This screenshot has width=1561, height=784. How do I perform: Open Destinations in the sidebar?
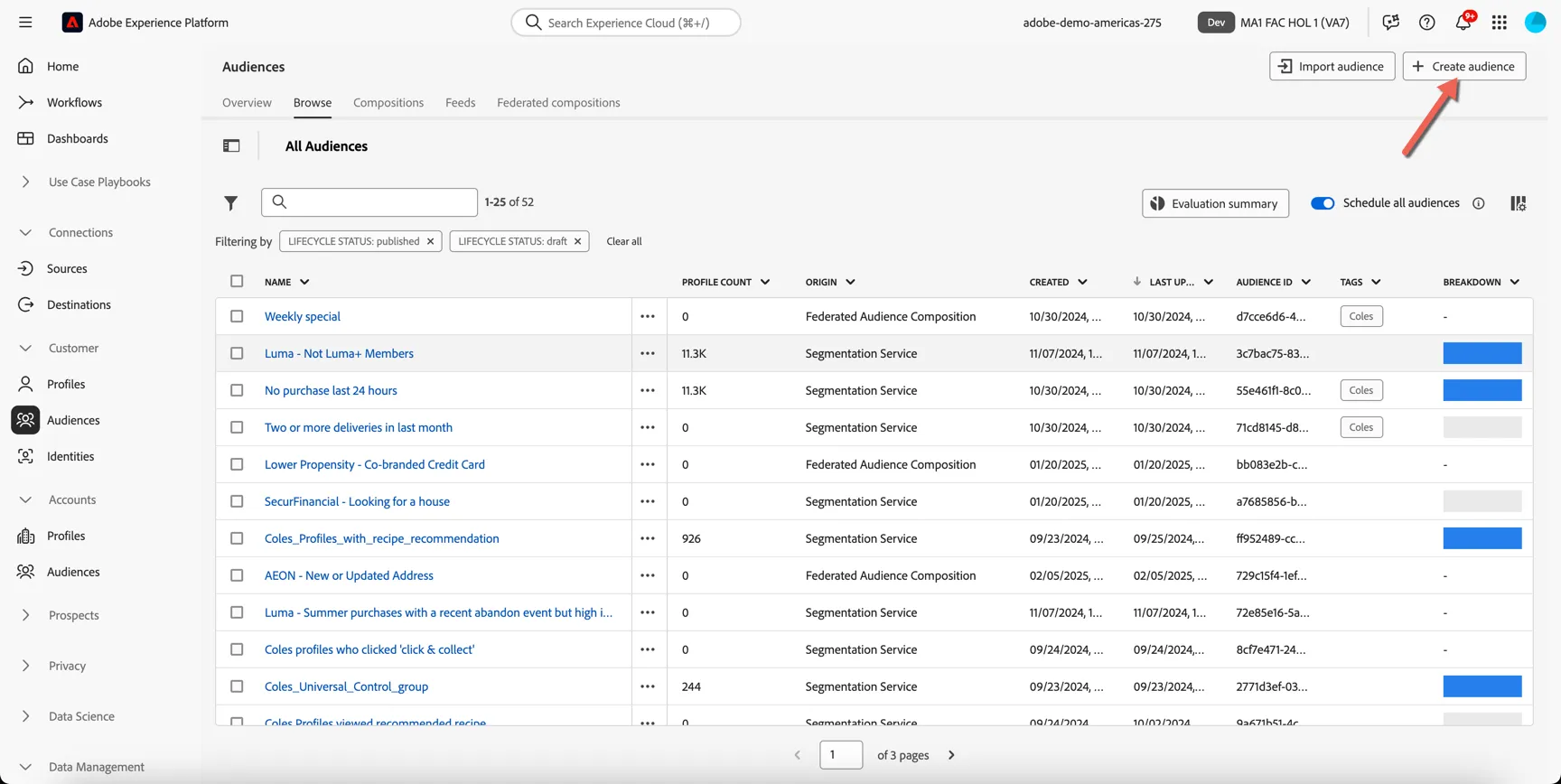(79, 304)
